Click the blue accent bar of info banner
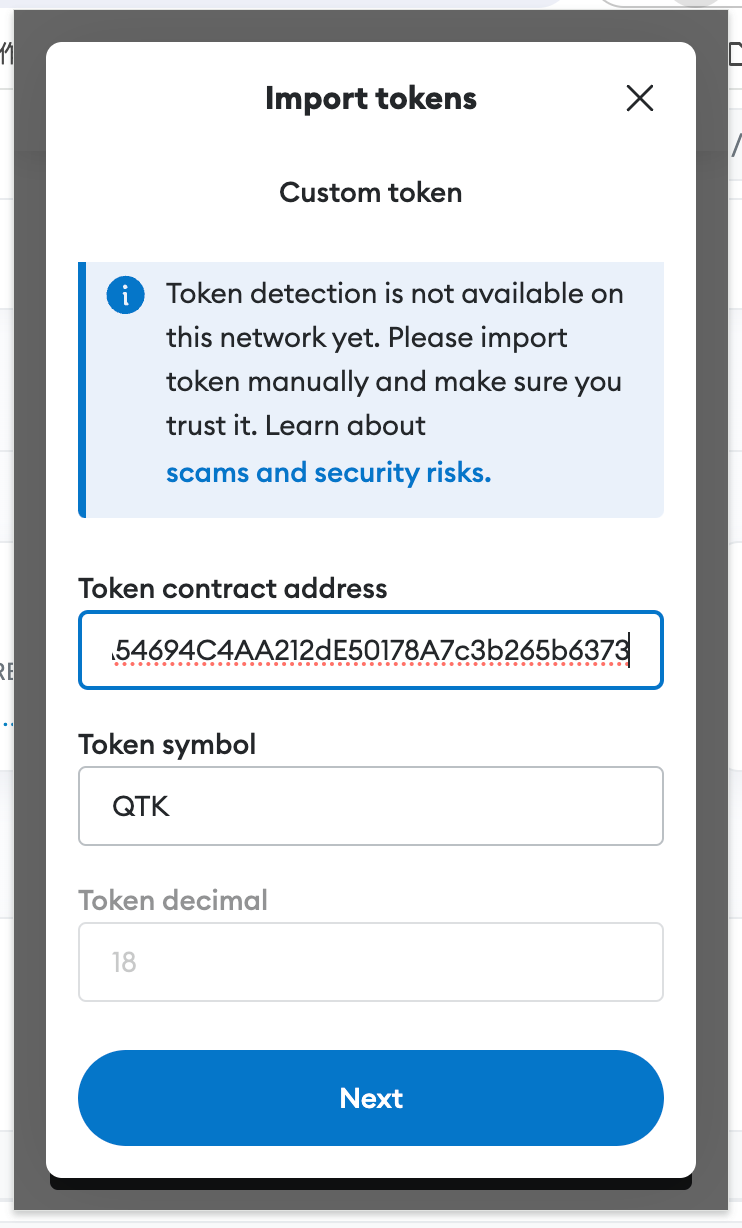Screen dimensions: 742x1228 (82, 390)
